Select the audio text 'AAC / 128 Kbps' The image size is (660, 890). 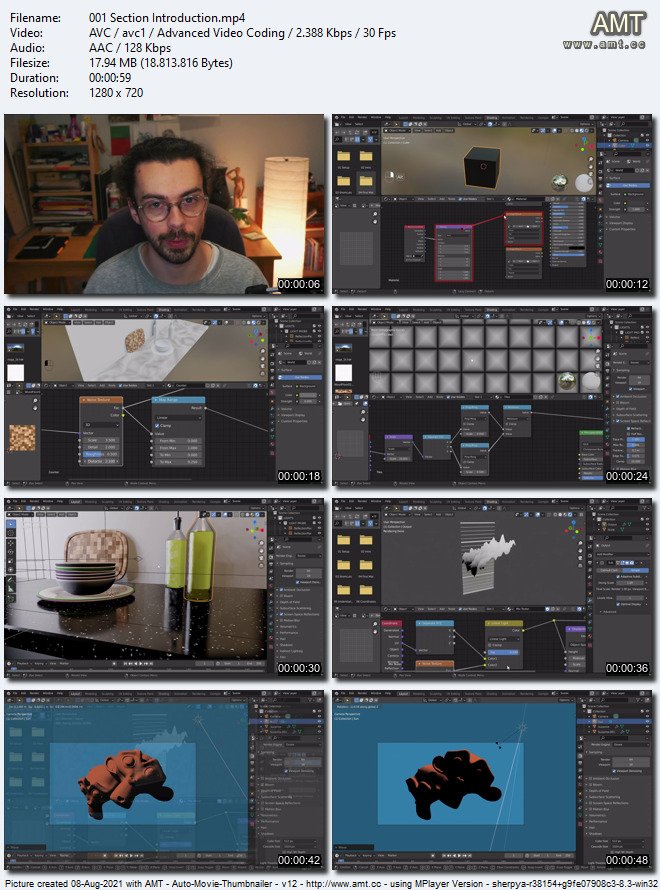pos(130,48)
